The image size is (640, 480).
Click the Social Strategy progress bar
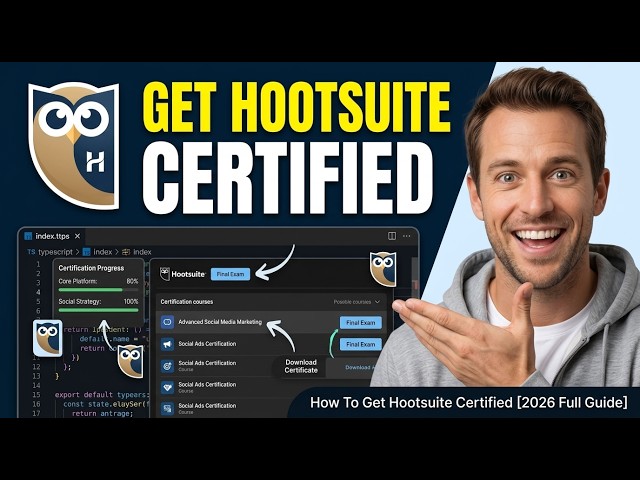(98, 310)
